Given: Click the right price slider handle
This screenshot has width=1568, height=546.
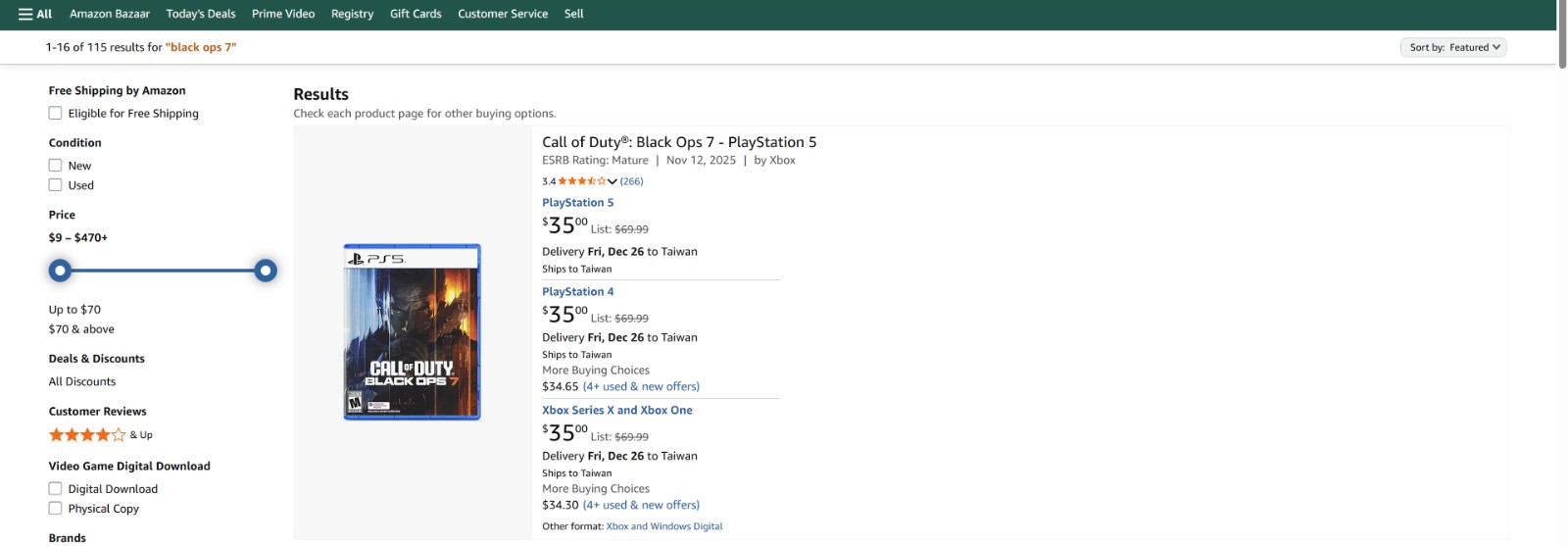Looking at the screenshot, I should pyautogui.click(x=266, y=271).
